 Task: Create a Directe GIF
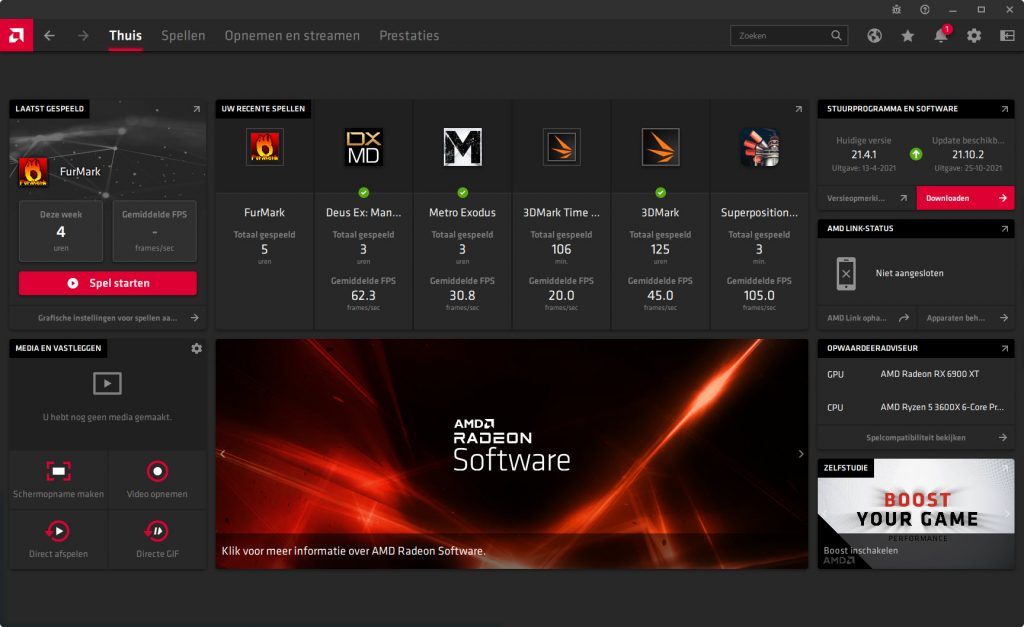click(157, 531)
